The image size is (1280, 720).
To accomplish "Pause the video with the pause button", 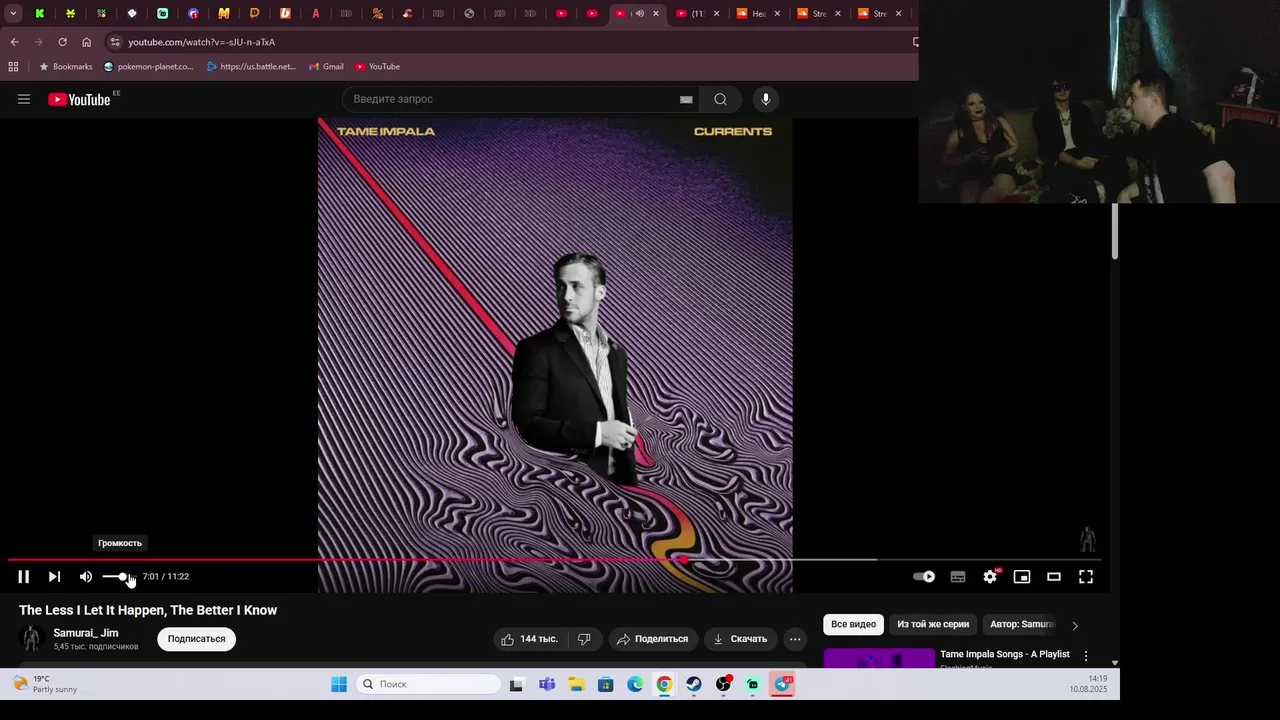I will point(23,577).
